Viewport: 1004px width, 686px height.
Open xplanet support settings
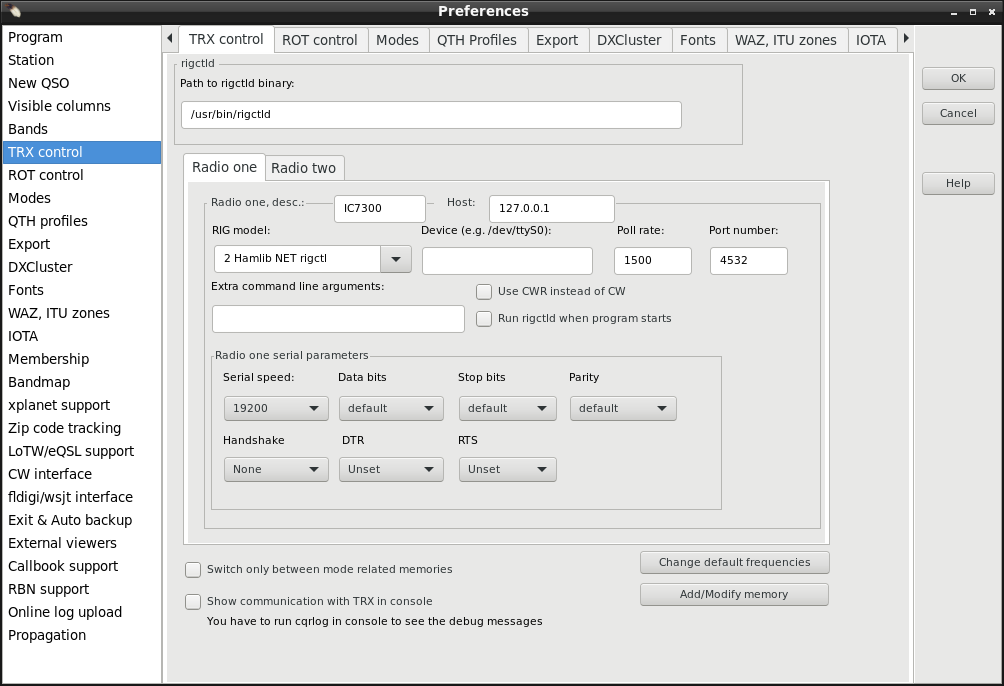tap(82, 405)
